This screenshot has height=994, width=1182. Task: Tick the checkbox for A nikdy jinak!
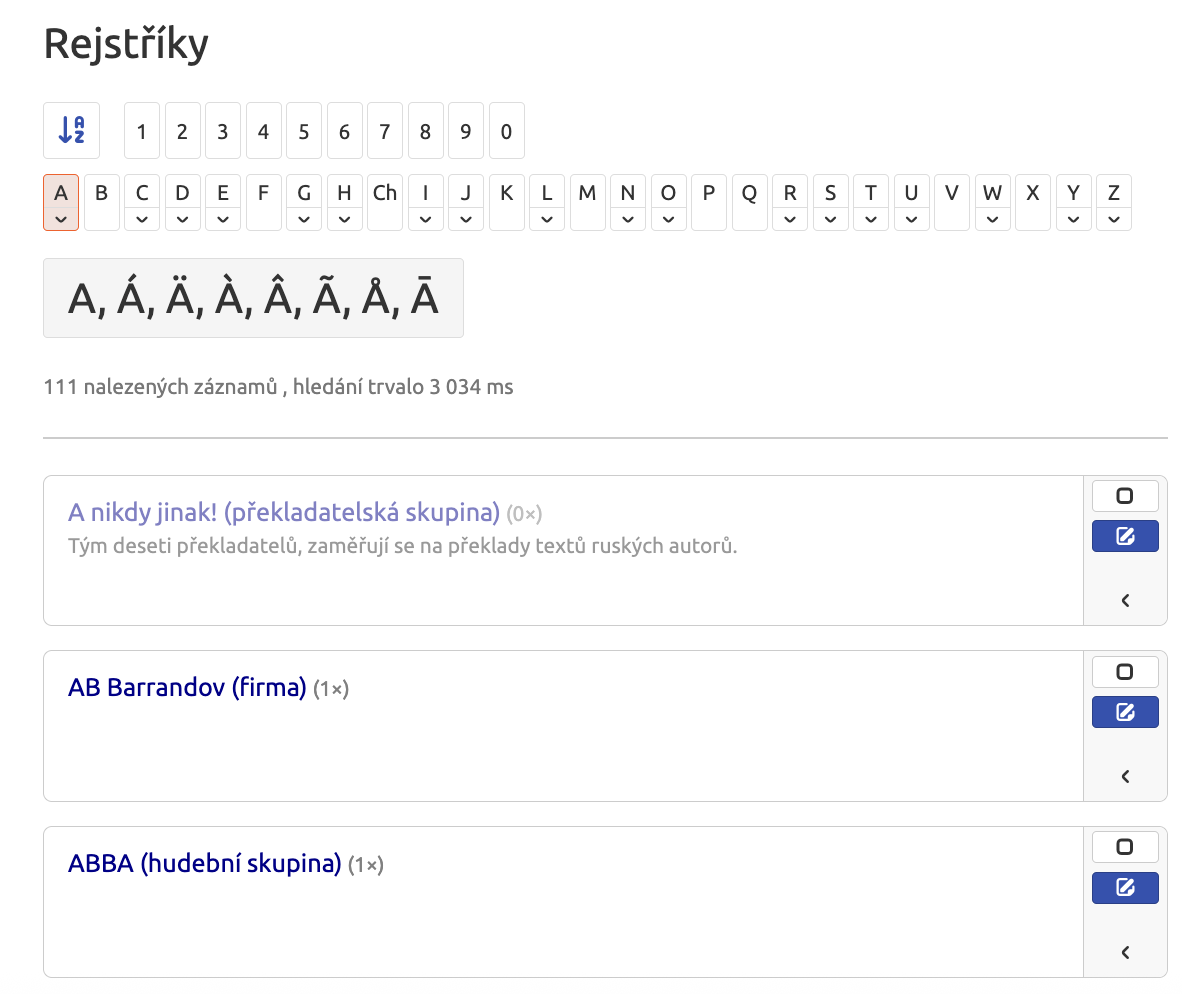coord(1125,496)
